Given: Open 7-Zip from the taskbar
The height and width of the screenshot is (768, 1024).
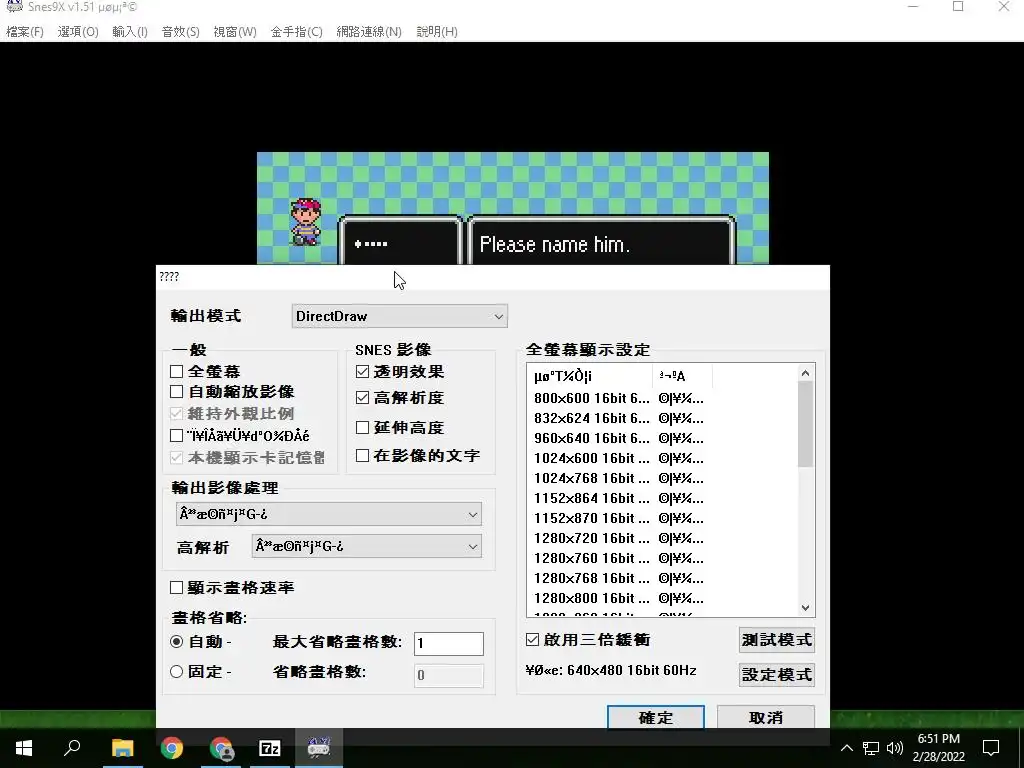Looking at the screenshot, I should point(270,748).
